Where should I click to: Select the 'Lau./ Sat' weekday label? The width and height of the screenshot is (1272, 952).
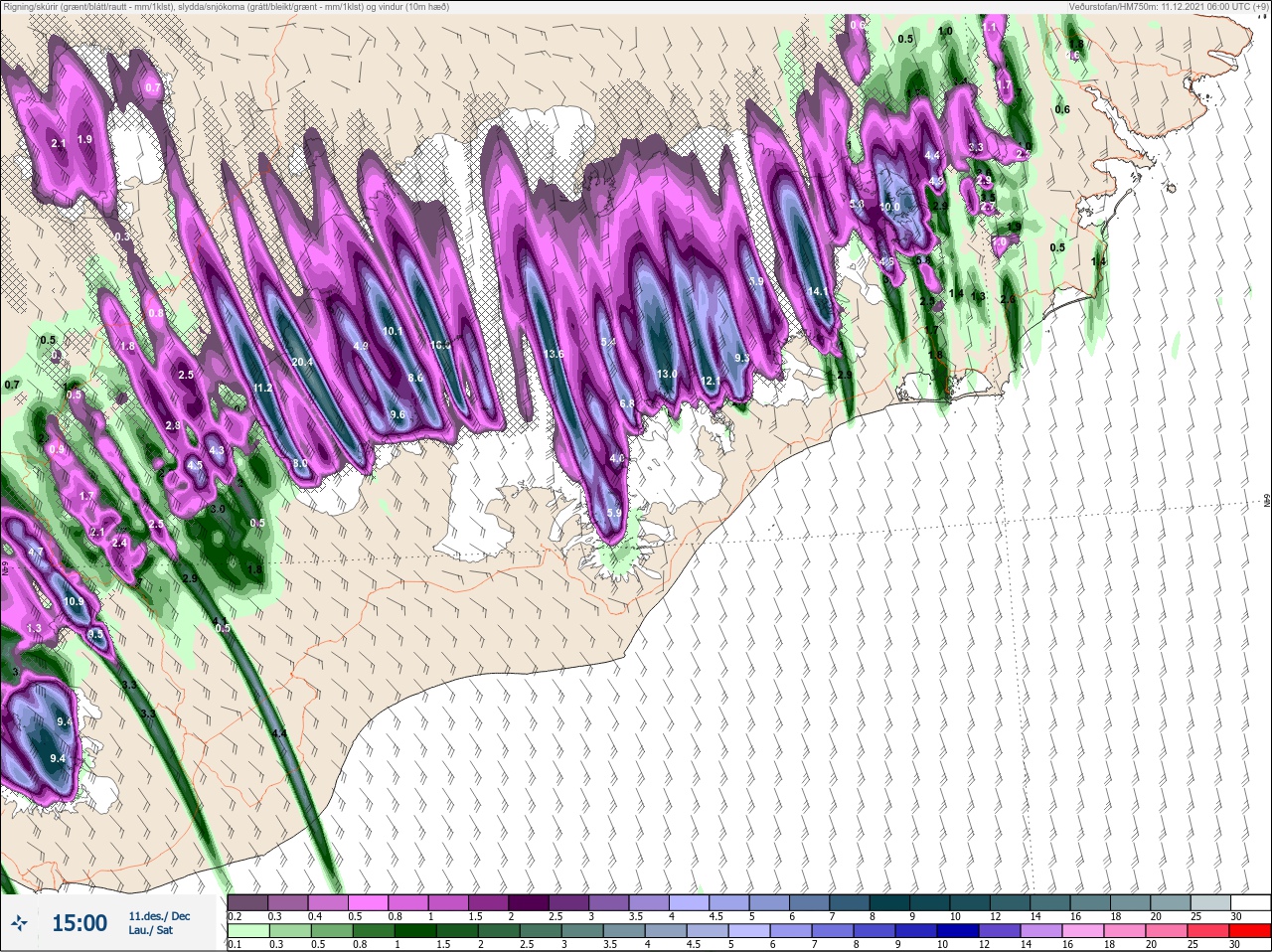click(x=150, y=930)
